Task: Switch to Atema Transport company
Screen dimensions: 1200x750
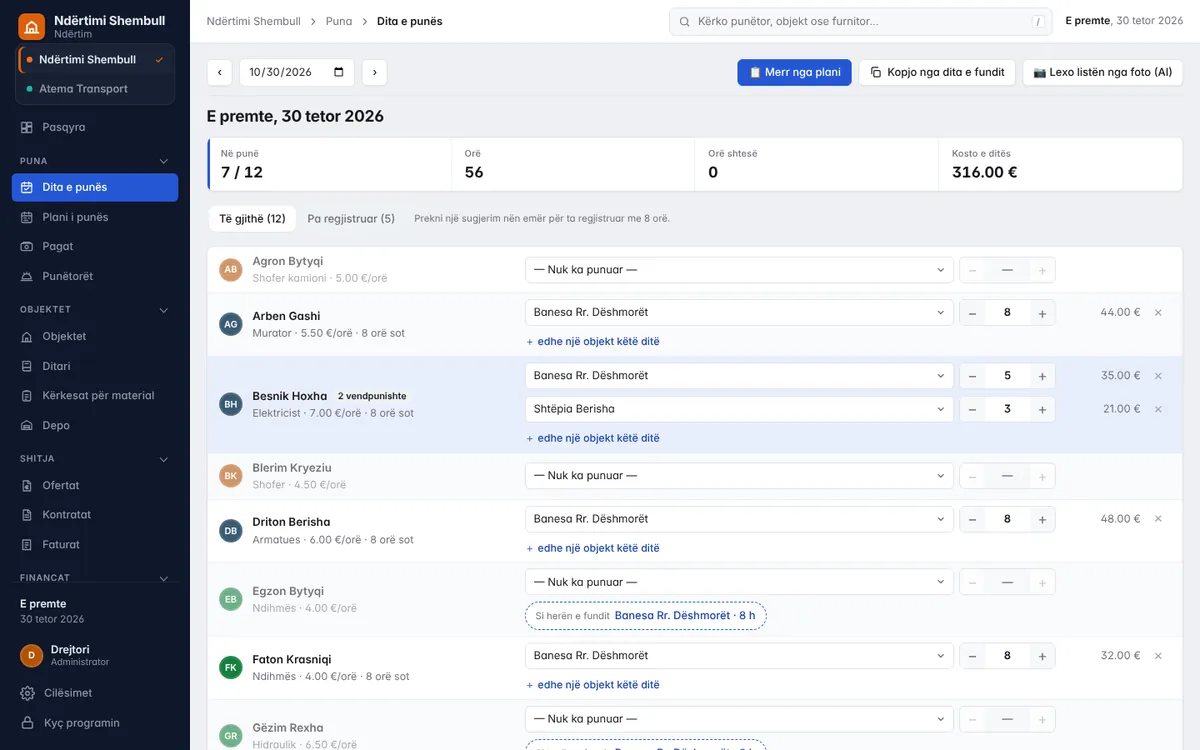Action: click(95, 89)
